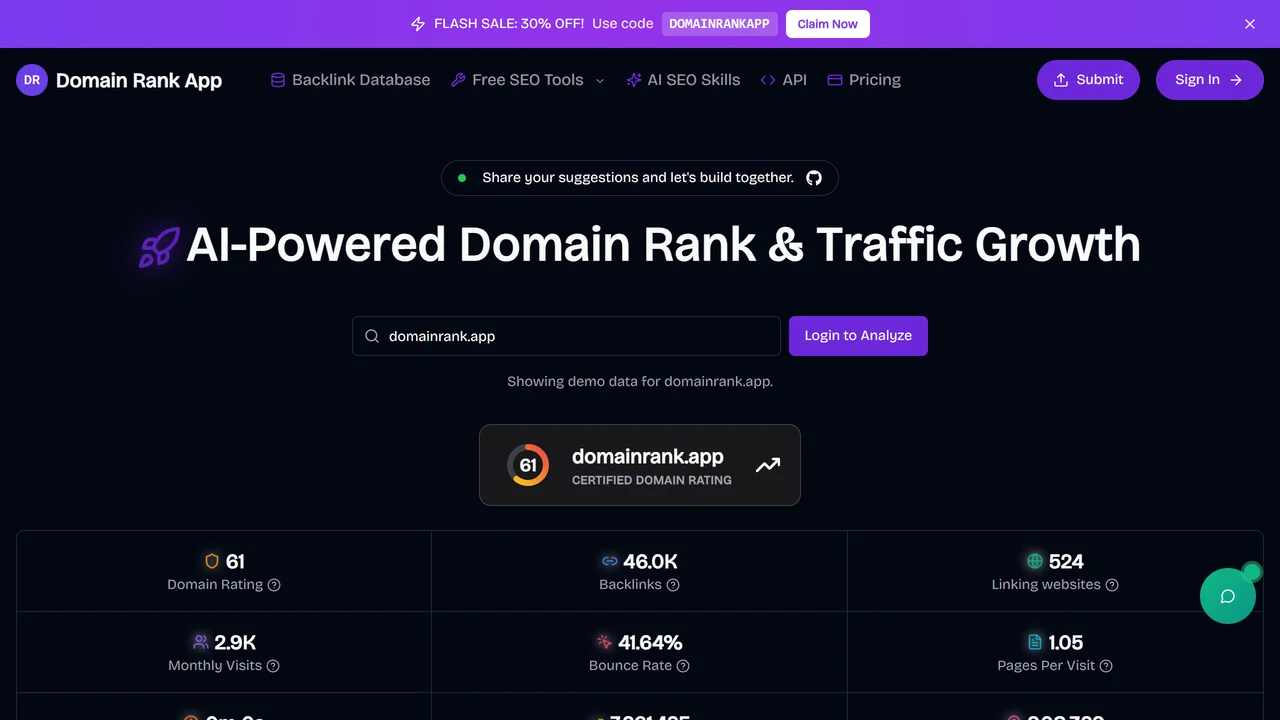Click the code brackets API icon

pyautogui.click(x=768, y=80)
